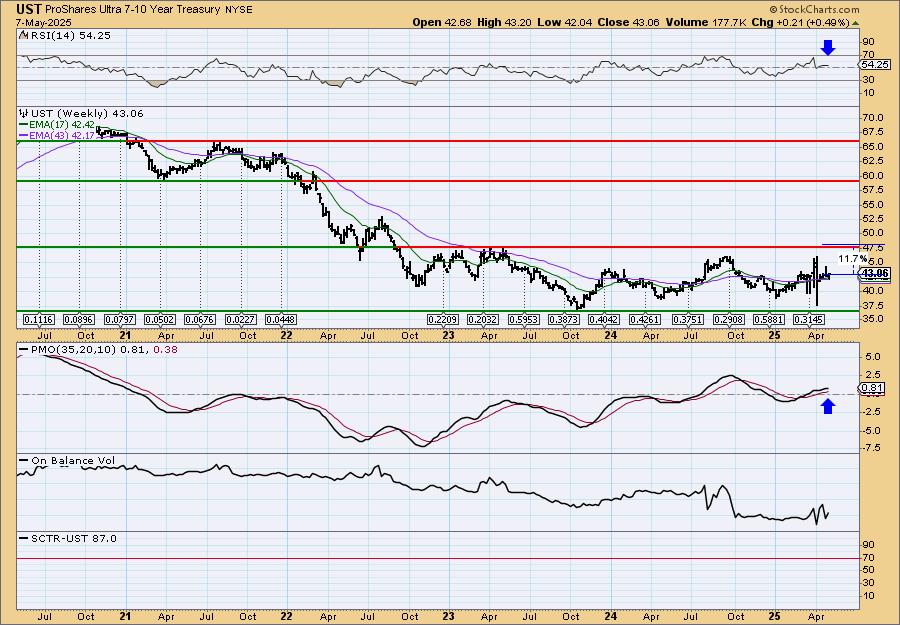Click the green EMA(17) legend line
The image size is (900, 625).
click(x=23, y=124)
